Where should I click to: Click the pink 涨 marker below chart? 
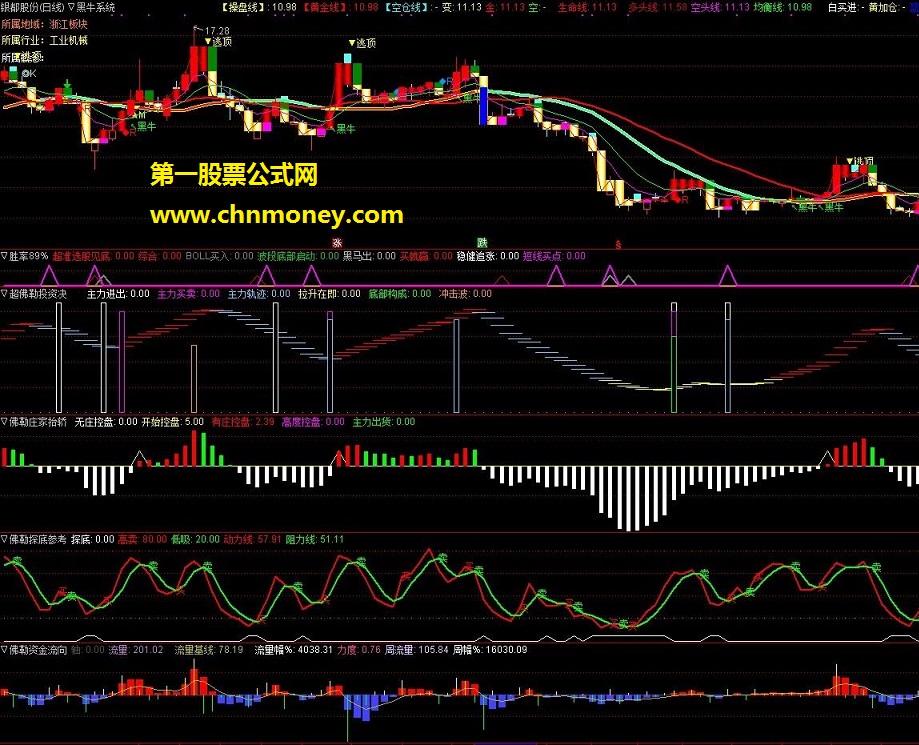[337, 243]
